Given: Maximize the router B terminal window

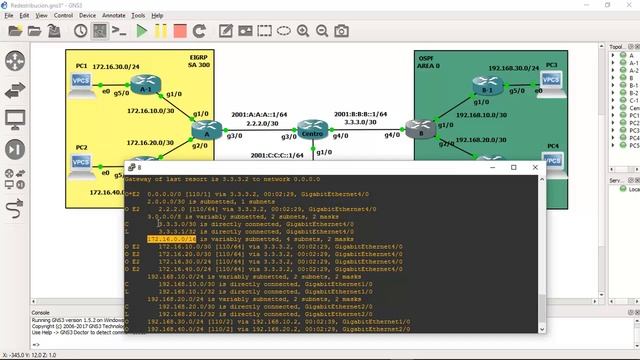Looking at the screenshot, I should (513, 167).
